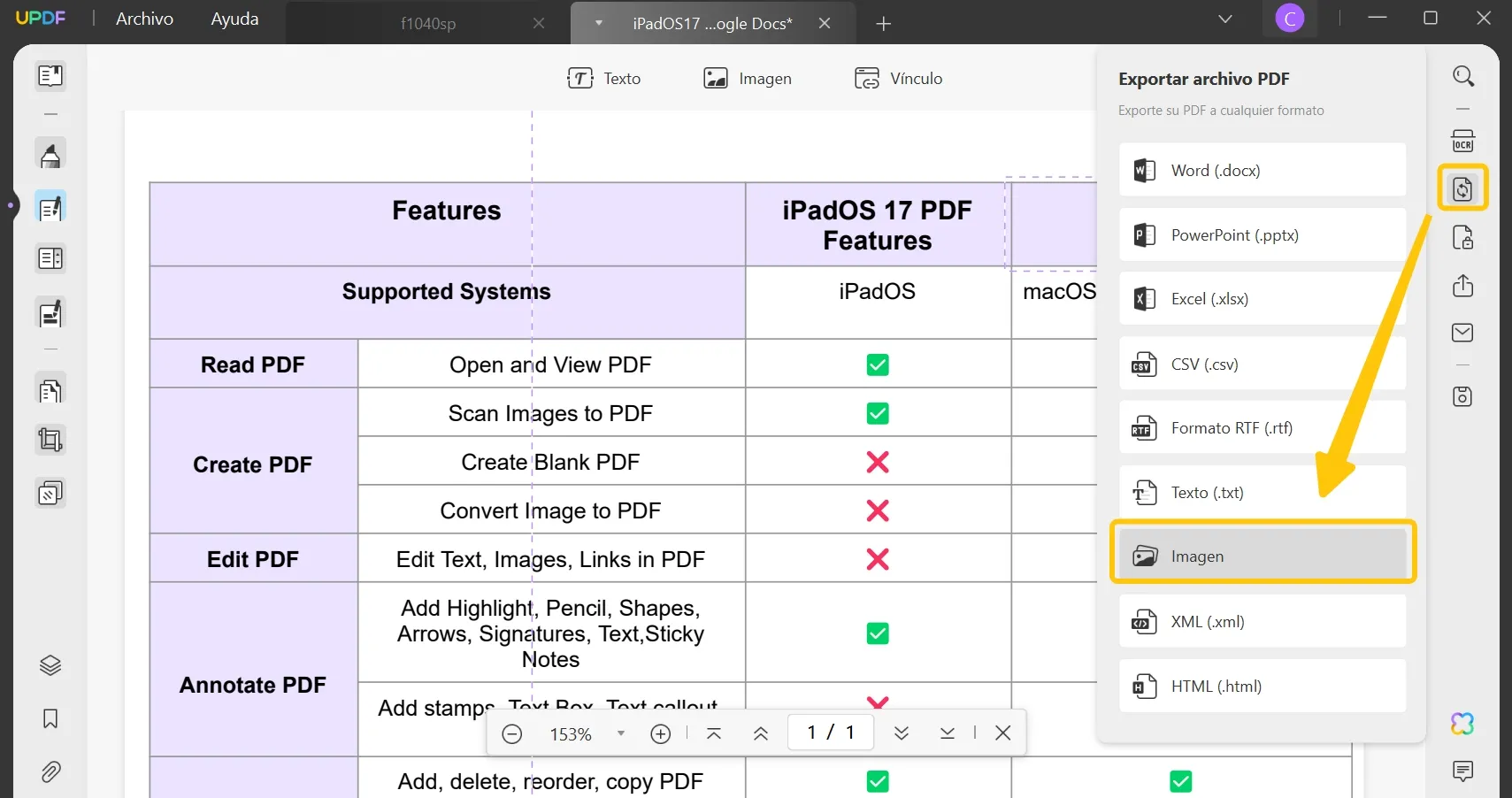Go to next page arrow
This screenshot has width=1512, height=798.
(902, 733)
